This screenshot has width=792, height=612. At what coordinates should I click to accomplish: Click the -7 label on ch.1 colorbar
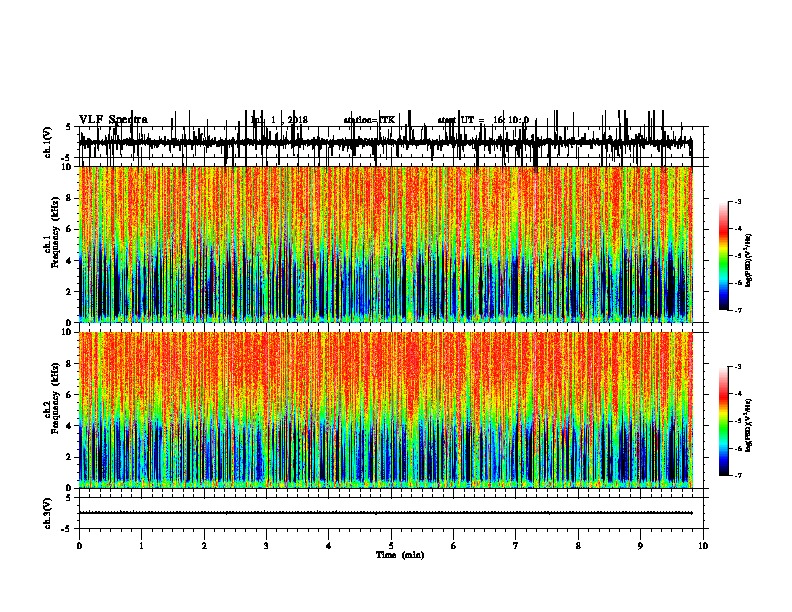tap(738, 310)
